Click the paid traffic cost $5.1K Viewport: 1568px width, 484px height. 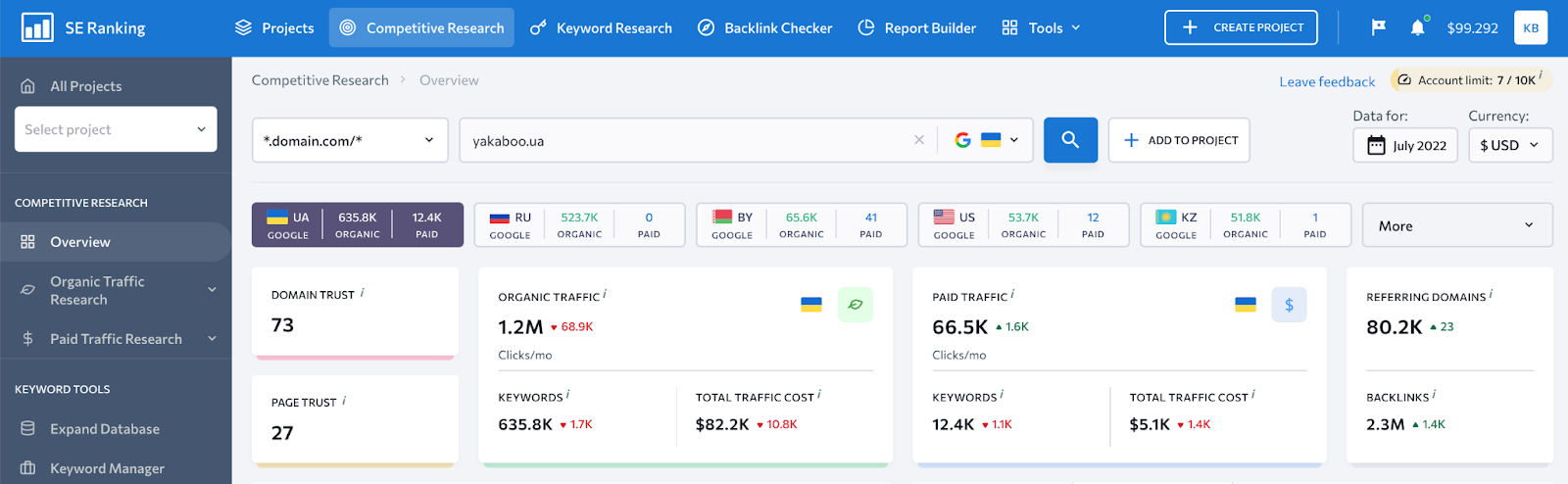click(1150, 424)
